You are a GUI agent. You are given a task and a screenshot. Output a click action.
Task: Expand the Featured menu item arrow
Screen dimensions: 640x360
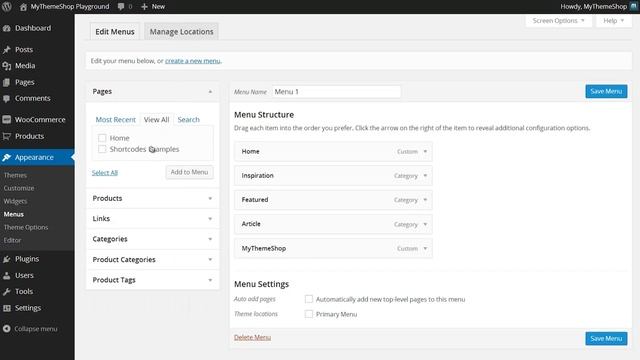tap(425, 200)
